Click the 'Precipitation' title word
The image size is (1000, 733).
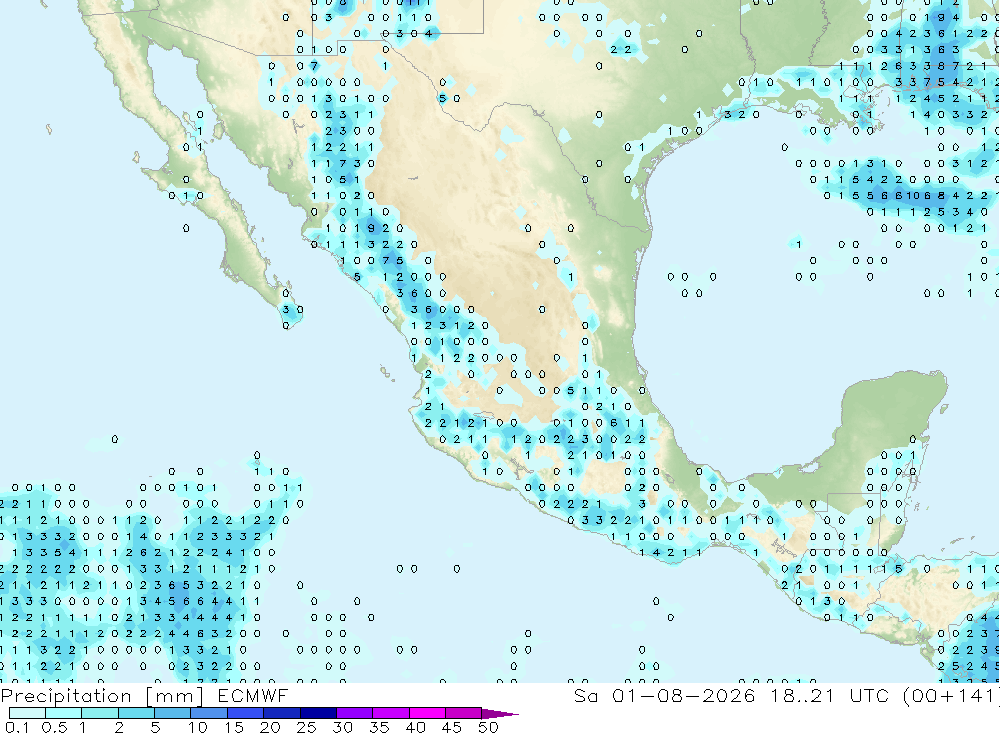coord(66,695)
